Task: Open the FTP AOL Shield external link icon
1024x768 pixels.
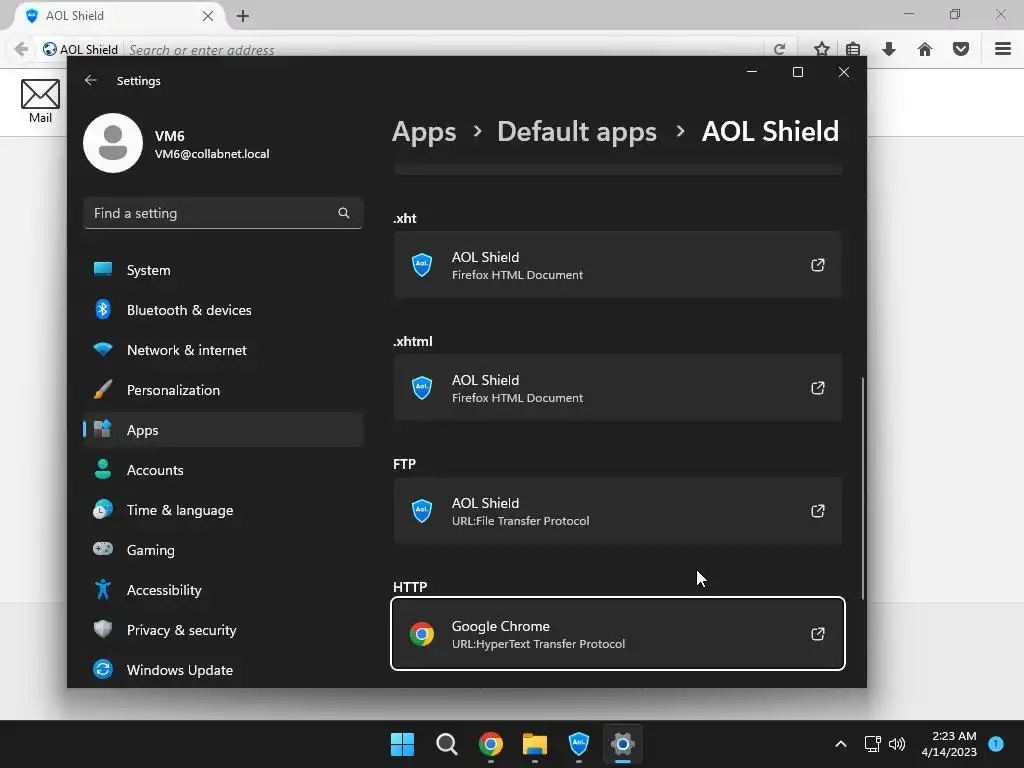Action: [818, 511]
